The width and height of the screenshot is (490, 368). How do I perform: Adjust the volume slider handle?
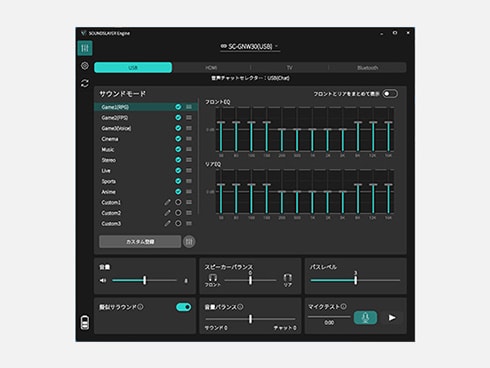pos(145,280)
